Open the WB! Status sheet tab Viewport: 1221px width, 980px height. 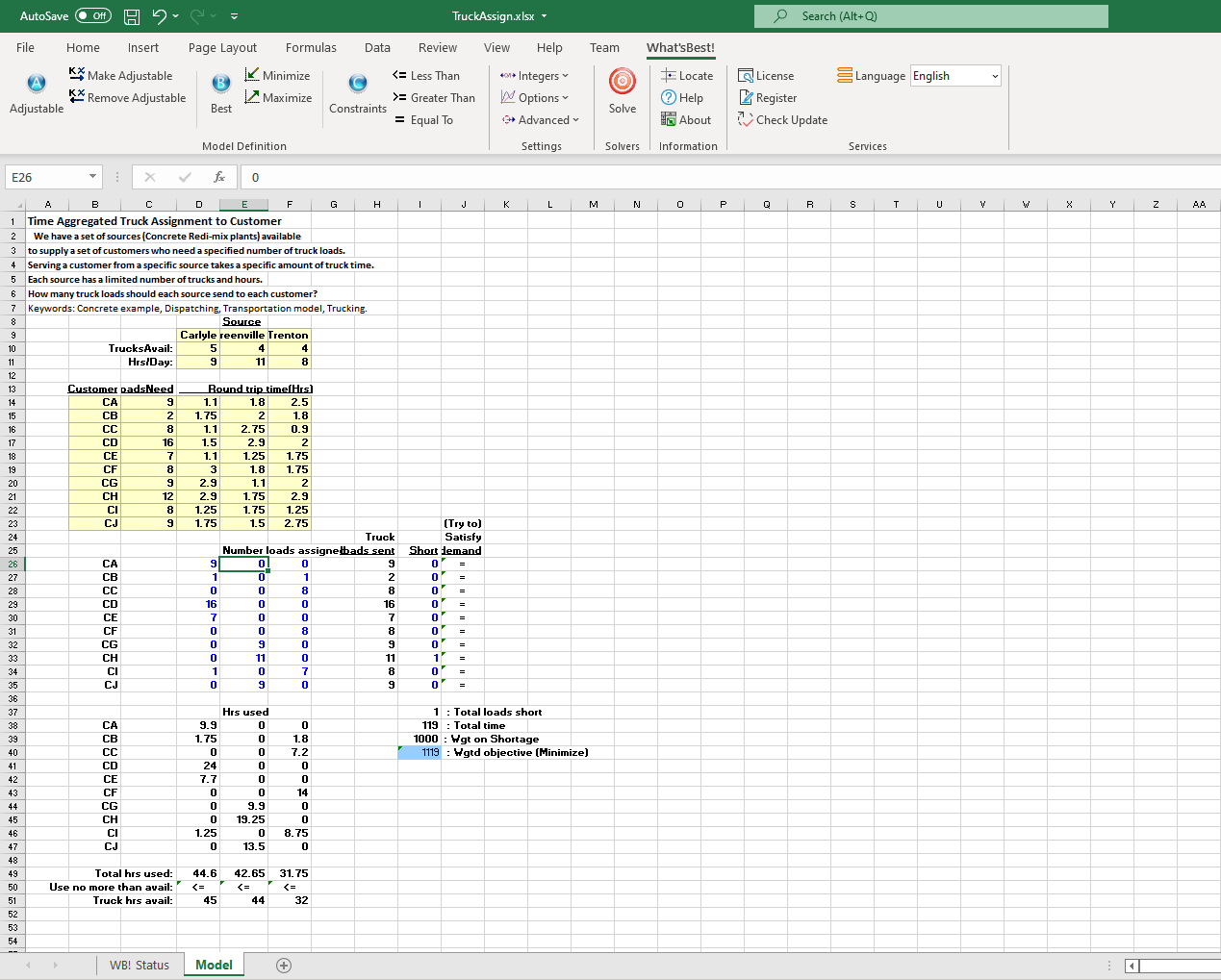click(139, 965)
